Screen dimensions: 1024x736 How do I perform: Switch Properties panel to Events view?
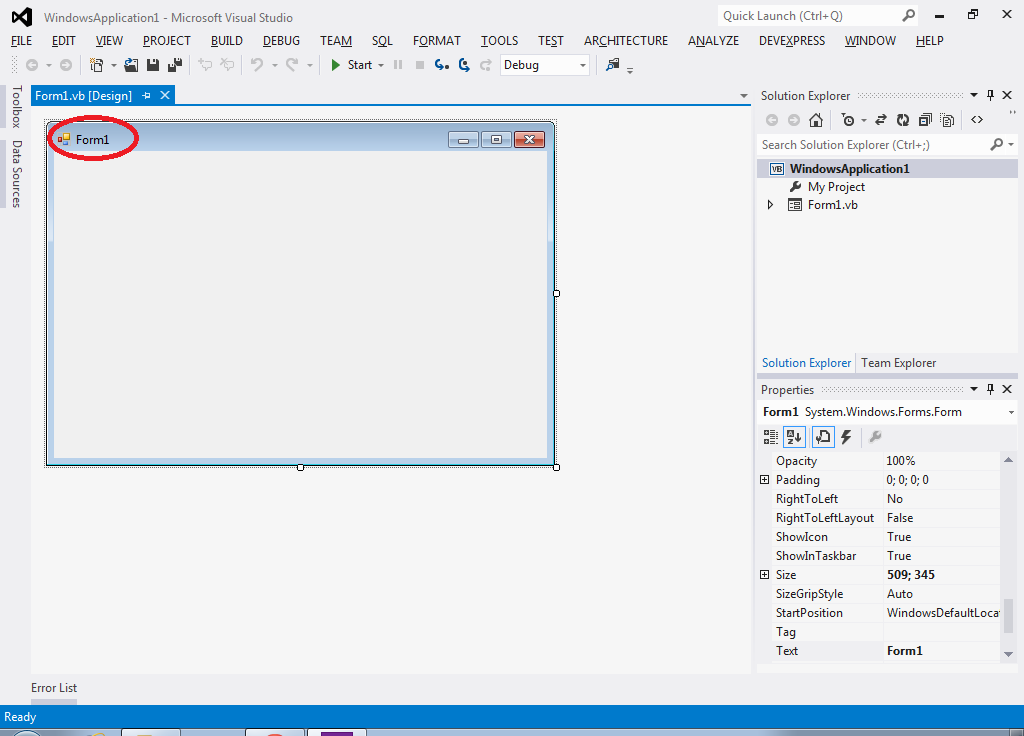[845, 437]
